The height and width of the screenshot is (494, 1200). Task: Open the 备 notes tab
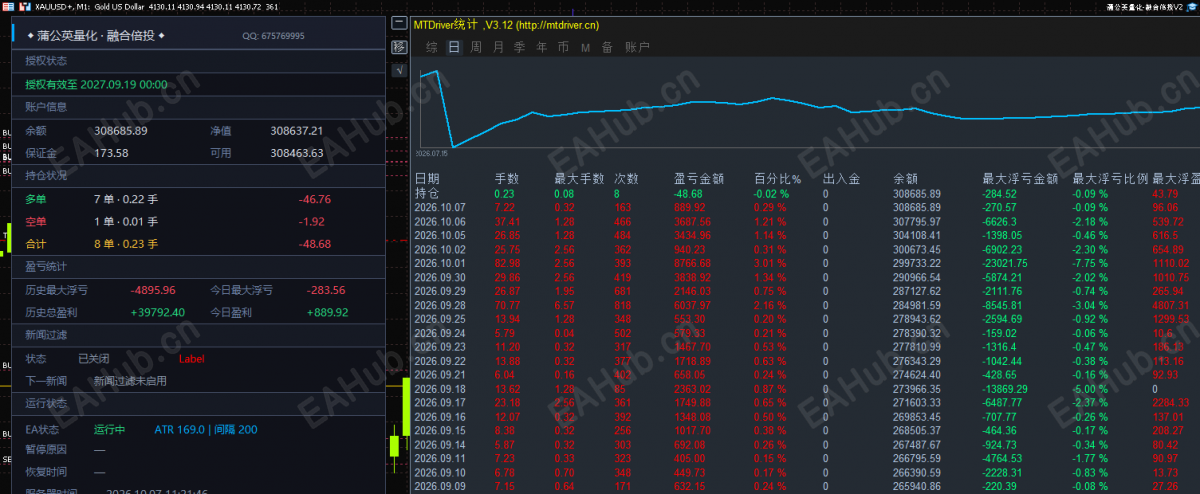coord(607,46)
